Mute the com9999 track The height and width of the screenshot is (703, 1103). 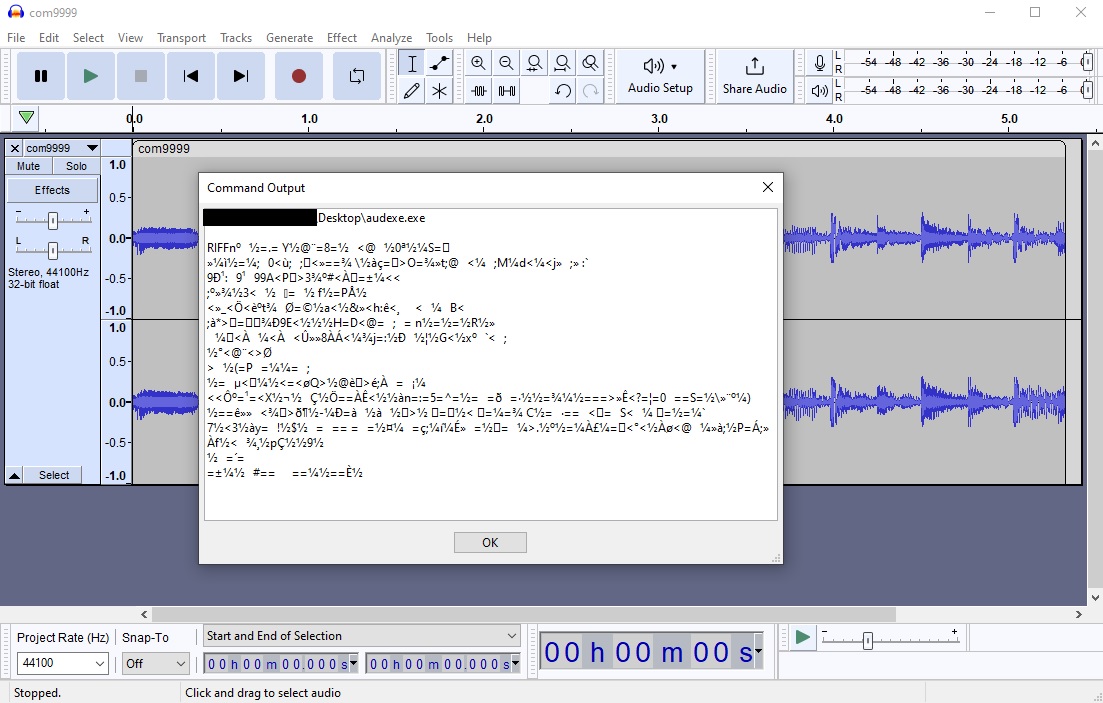click(x=27, y=166)
